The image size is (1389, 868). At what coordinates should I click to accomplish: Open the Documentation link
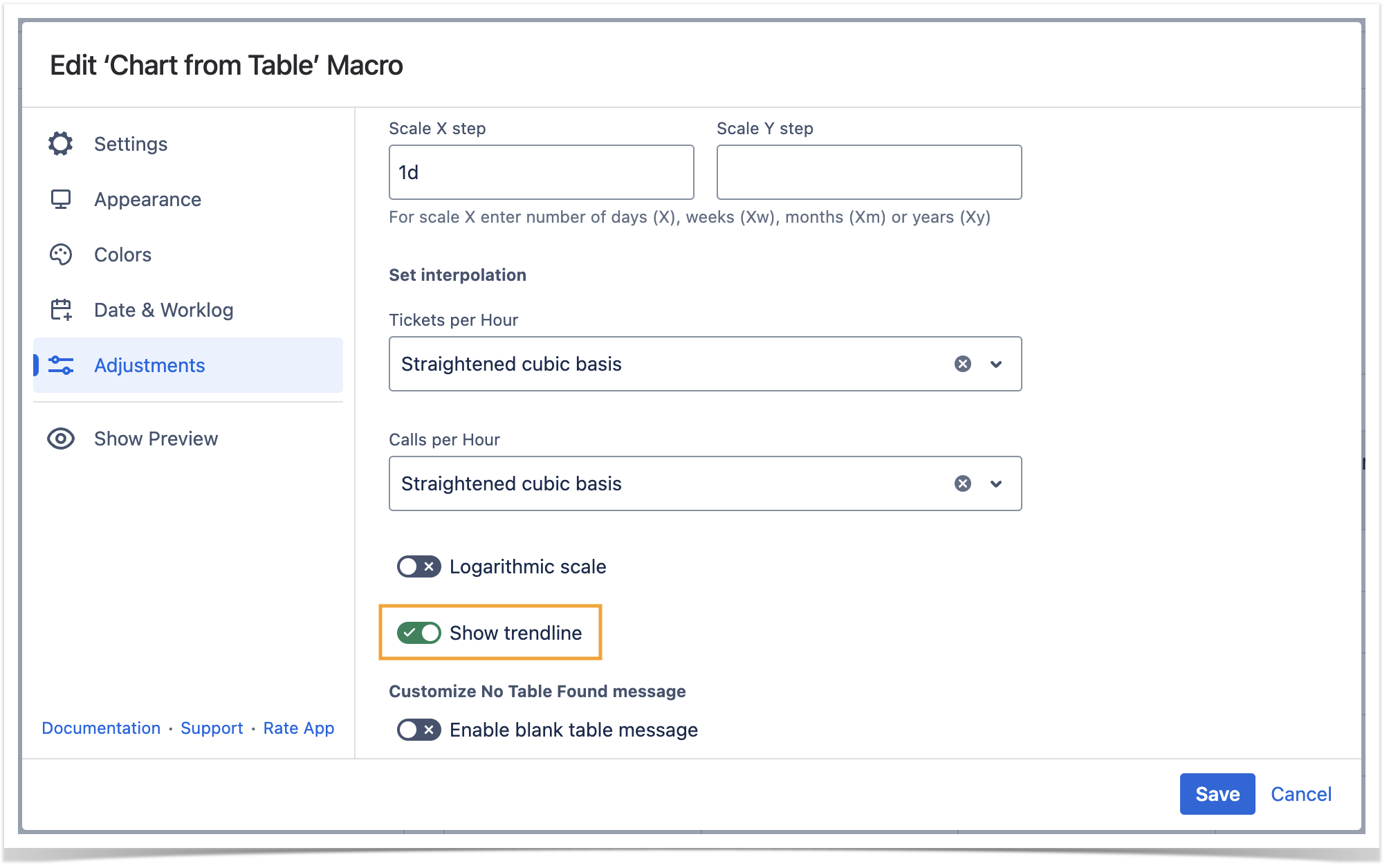(101, 728)
